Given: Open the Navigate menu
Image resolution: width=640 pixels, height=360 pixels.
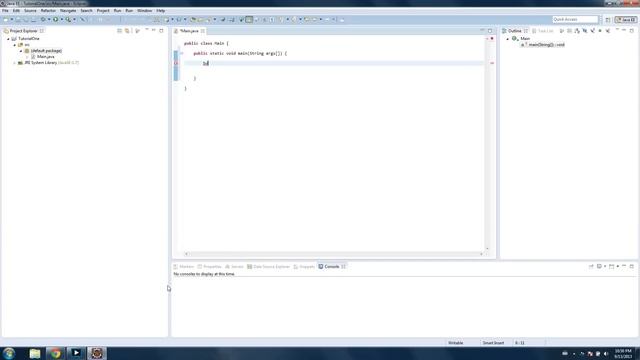Looking at the screenshot, I should [68, 11].
